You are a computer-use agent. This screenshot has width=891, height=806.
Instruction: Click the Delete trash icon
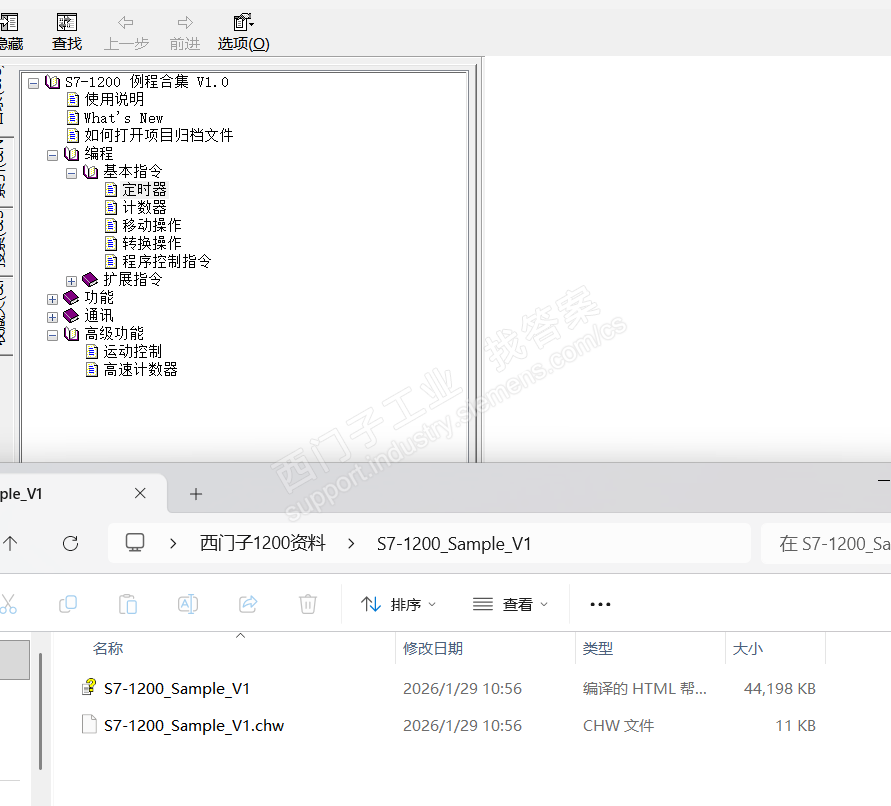tap(308, 604)
